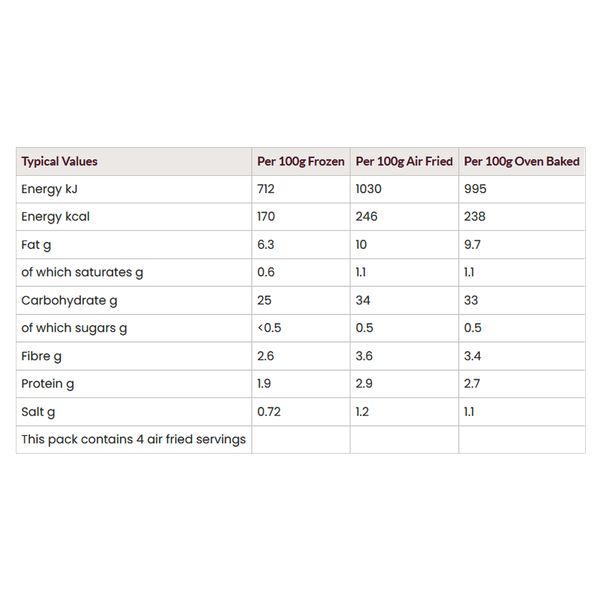
Task: Click the 246 air fried kcal value
Action: pos(367,217)
